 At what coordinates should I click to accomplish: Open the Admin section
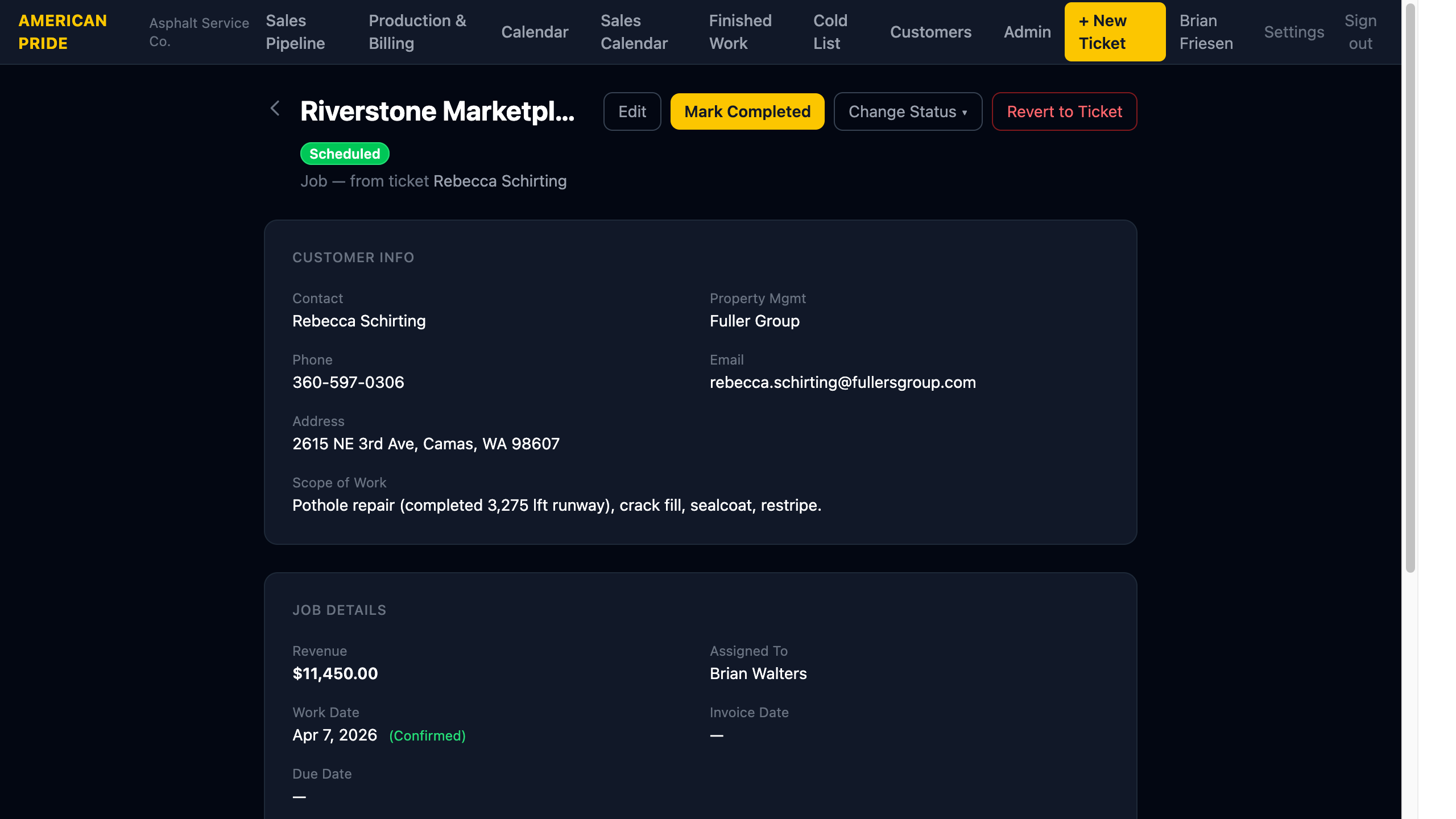tap(1027, 32)
